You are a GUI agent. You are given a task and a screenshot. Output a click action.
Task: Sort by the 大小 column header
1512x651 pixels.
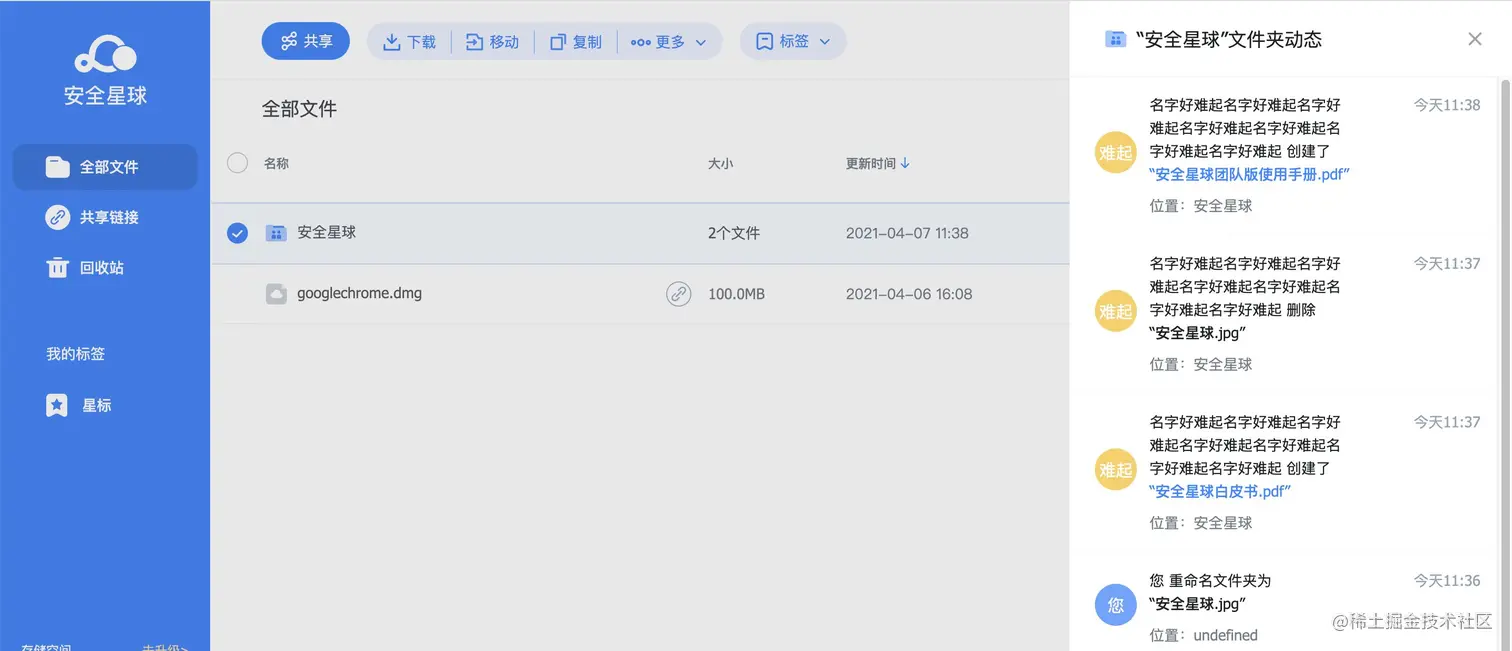(720, 163)
